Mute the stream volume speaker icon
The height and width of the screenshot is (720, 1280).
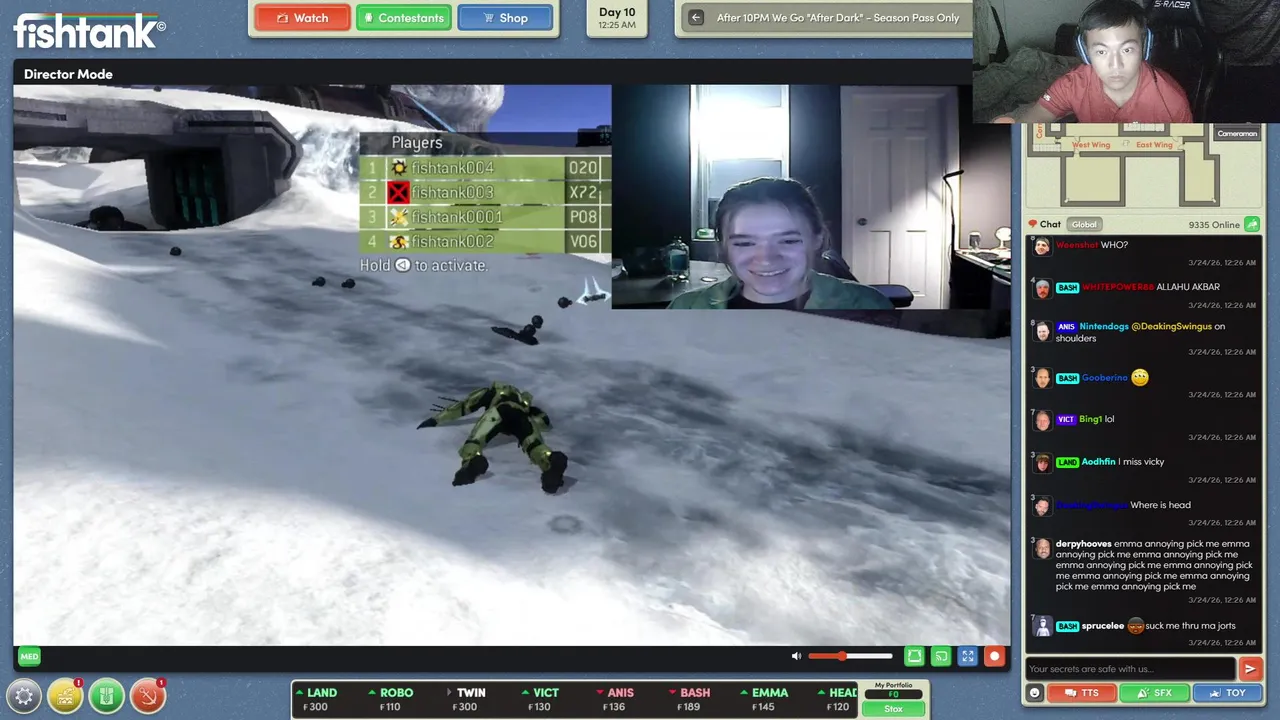tap(796, 656)
